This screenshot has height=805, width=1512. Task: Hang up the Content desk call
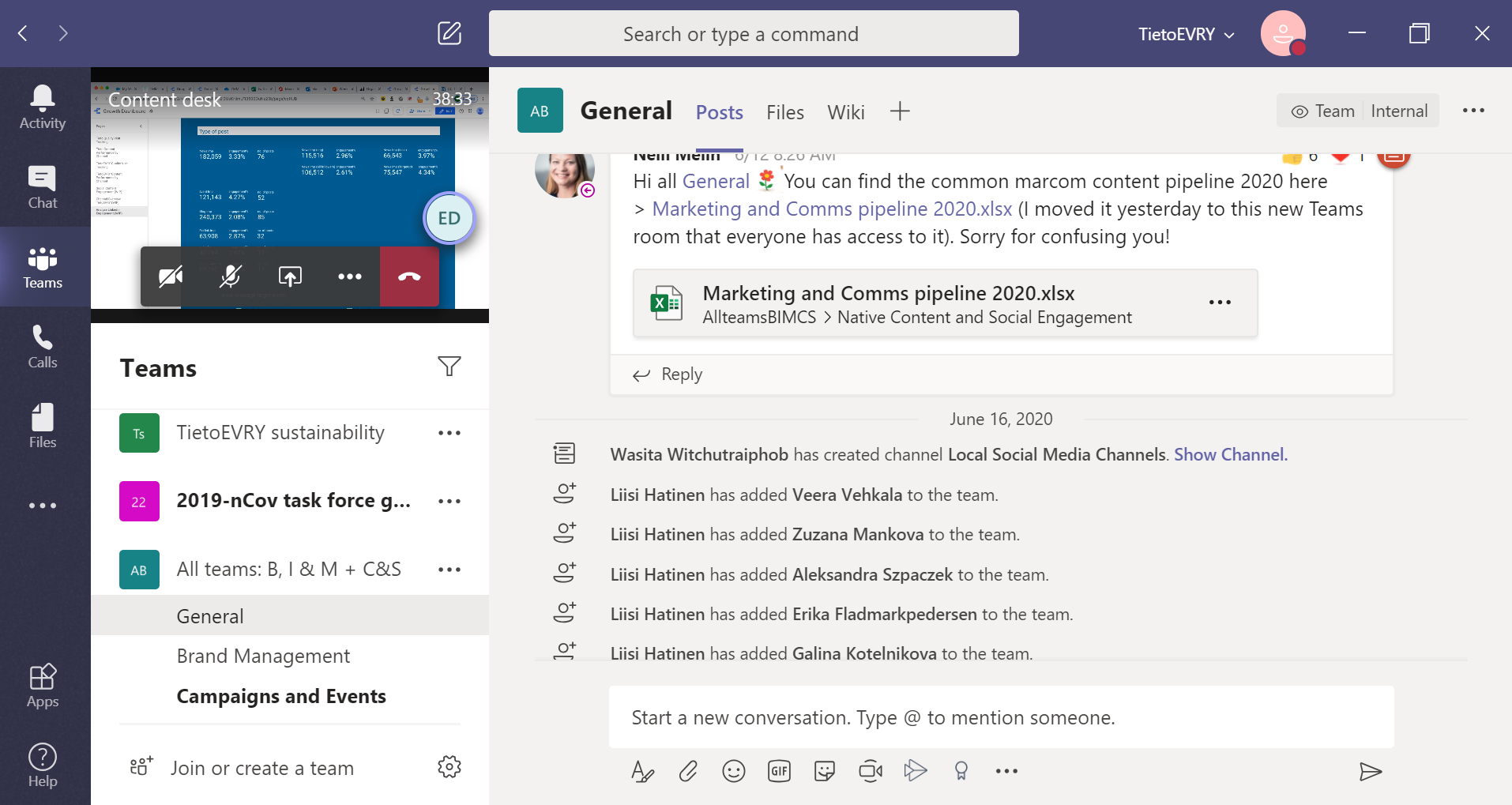click(409, 276)
